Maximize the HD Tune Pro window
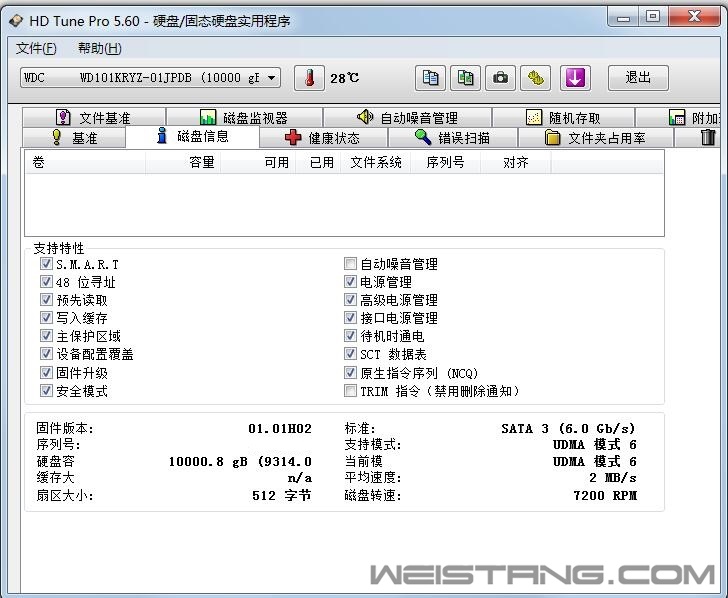This screenshot has width=728, height=598. pos(653,18)
